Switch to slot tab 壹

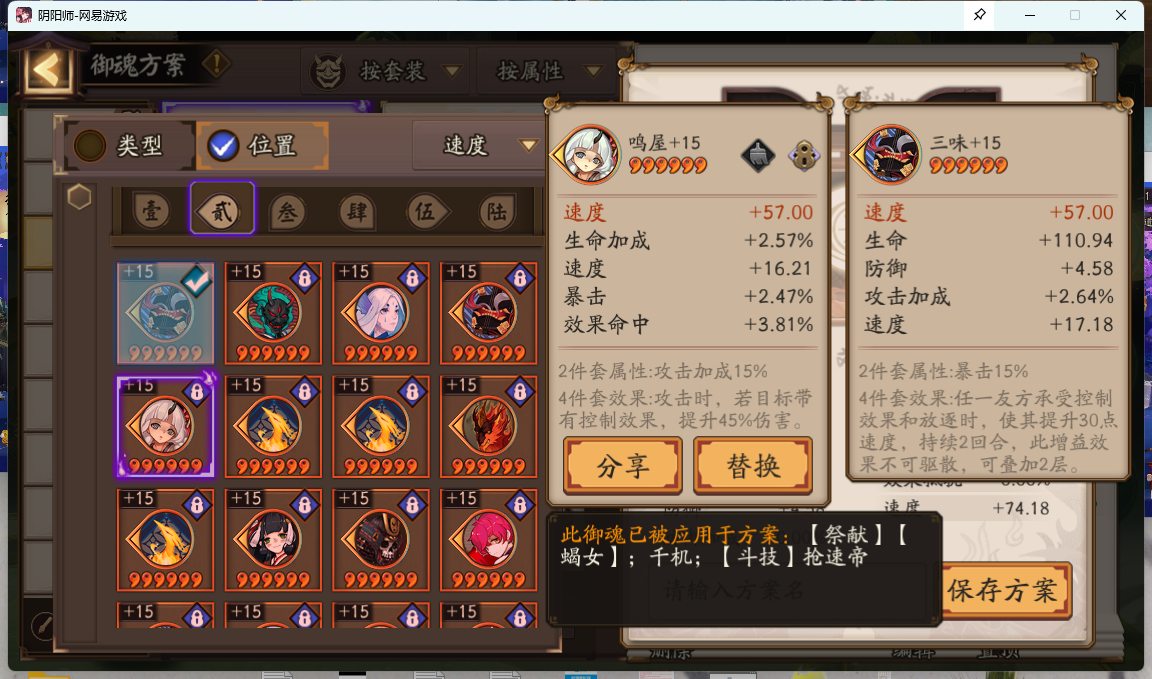pyautogui.click(x=152, y=212)
